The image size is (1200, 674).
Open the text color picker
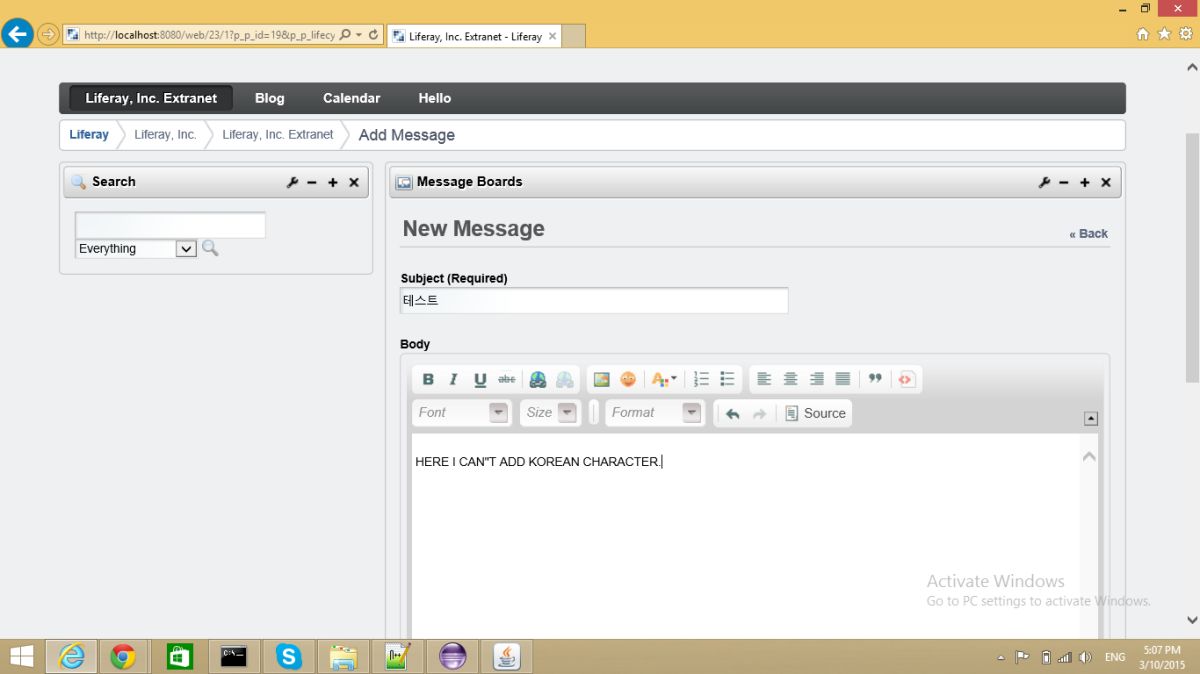pyautogui.click(x=664, y=379)
